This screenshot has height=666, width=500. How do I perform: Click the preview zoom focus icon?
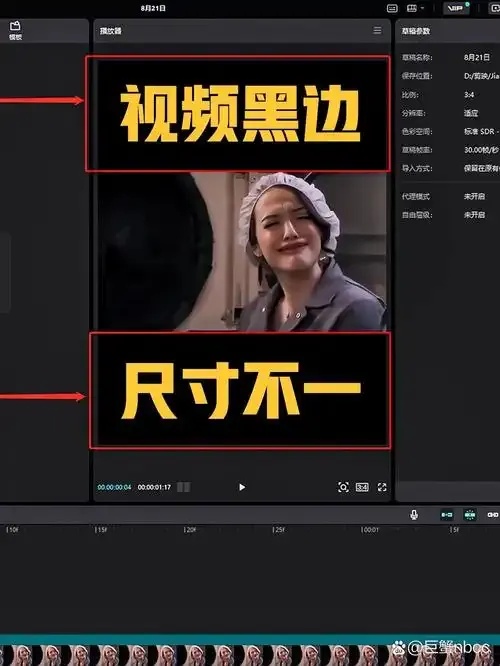343,487
